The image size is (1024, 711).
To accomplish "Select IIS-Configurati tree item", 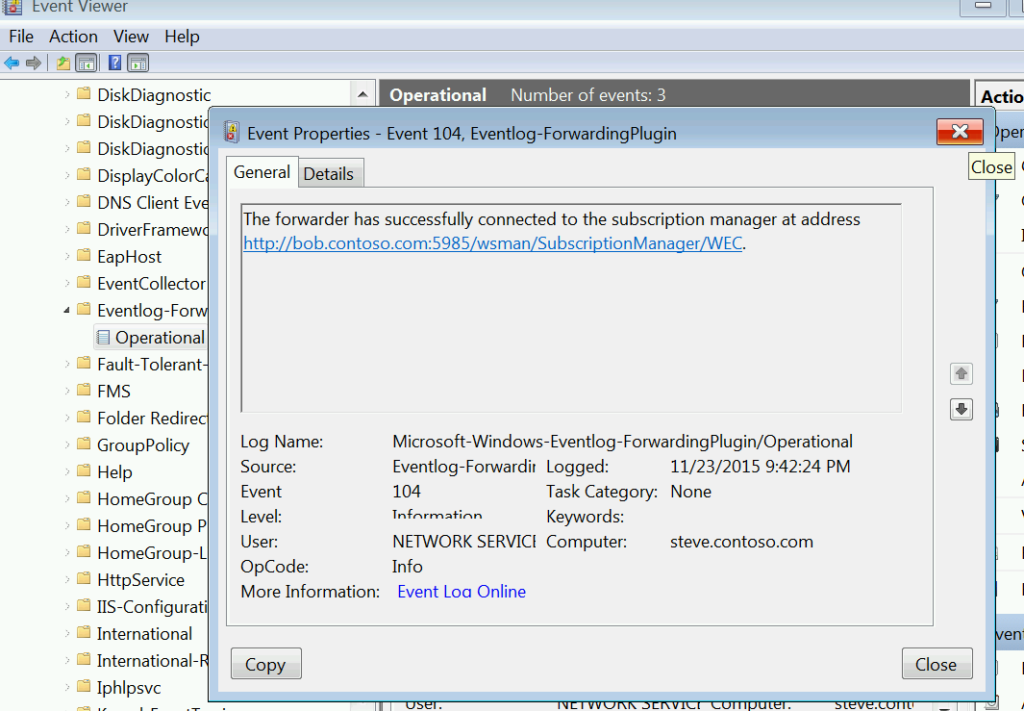I will pyautogui.click(x=152, y=607).
